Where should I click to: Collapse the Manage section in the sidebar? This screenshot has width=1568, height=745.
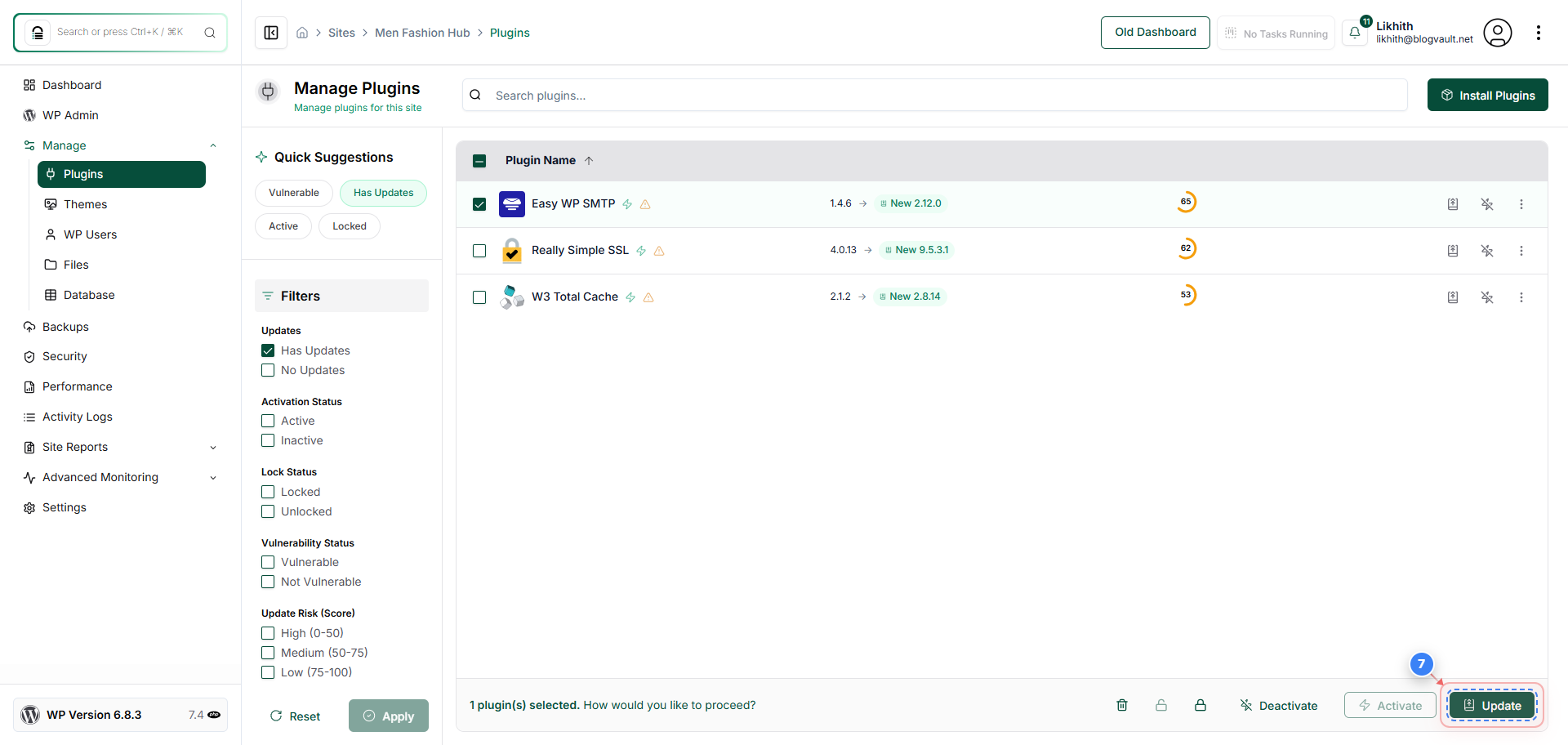[213, 145]
